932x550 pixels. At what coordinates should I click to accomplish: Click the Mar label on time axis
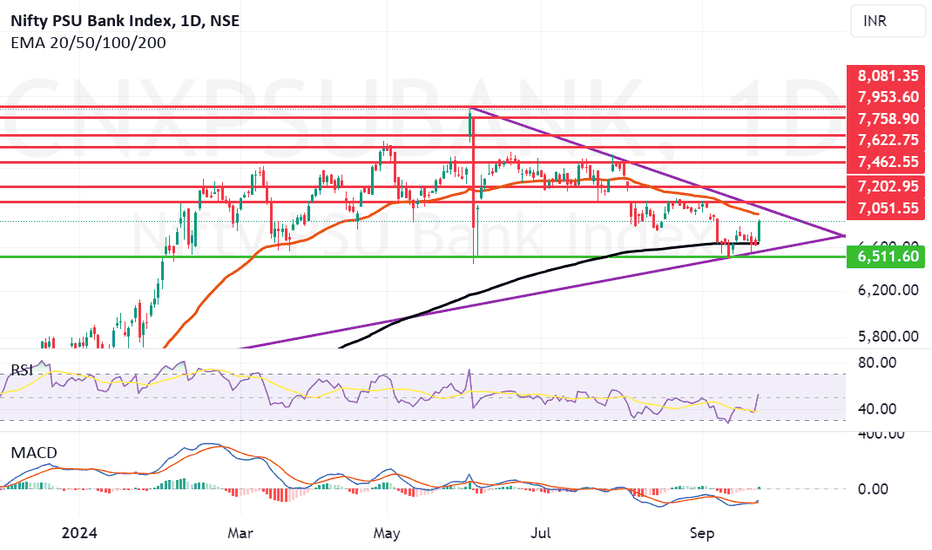pyautogui.click(x=240, y=533)
